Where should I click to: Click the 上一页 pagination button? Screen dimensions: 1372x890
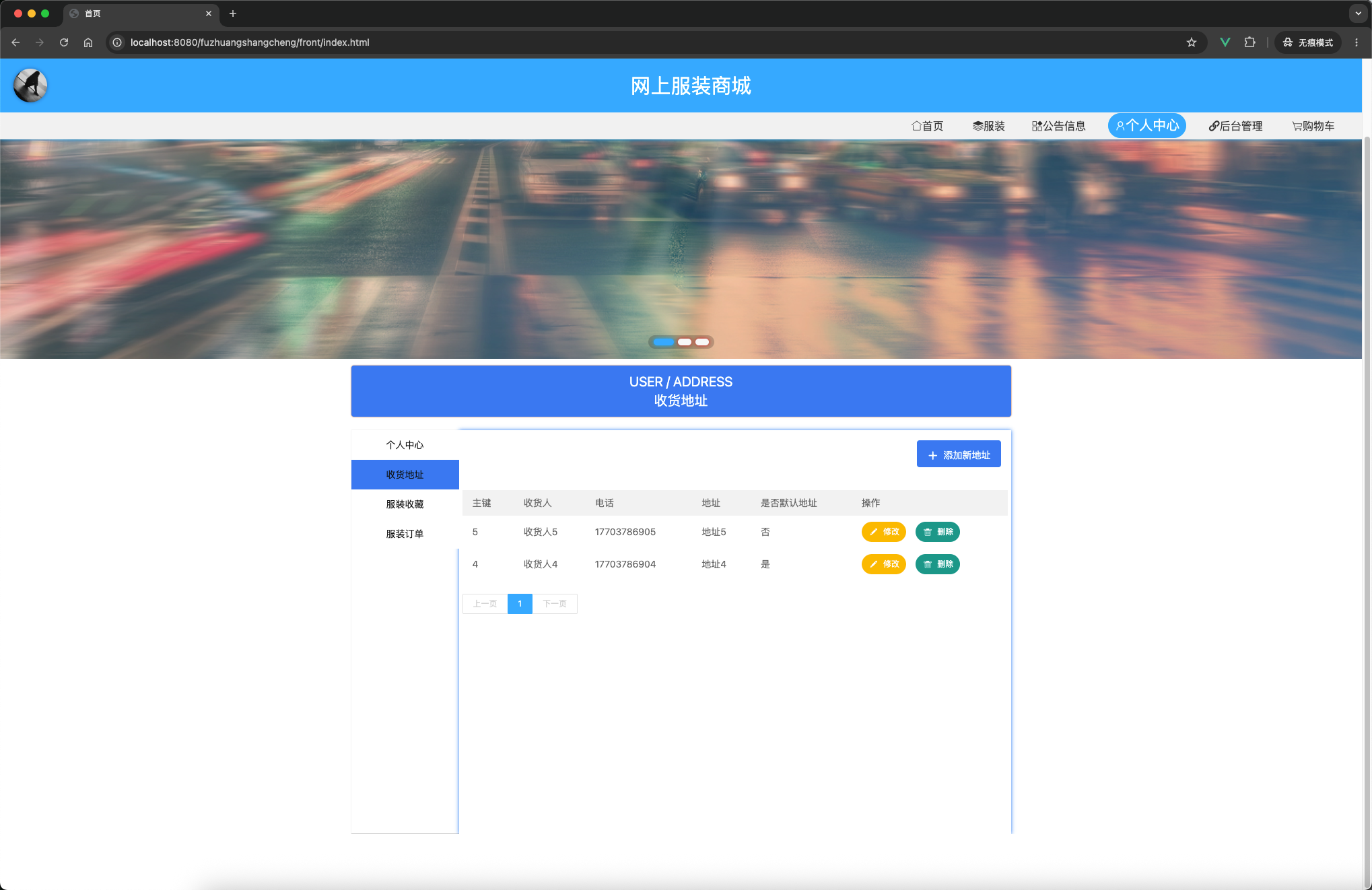[x=485, y=604]
